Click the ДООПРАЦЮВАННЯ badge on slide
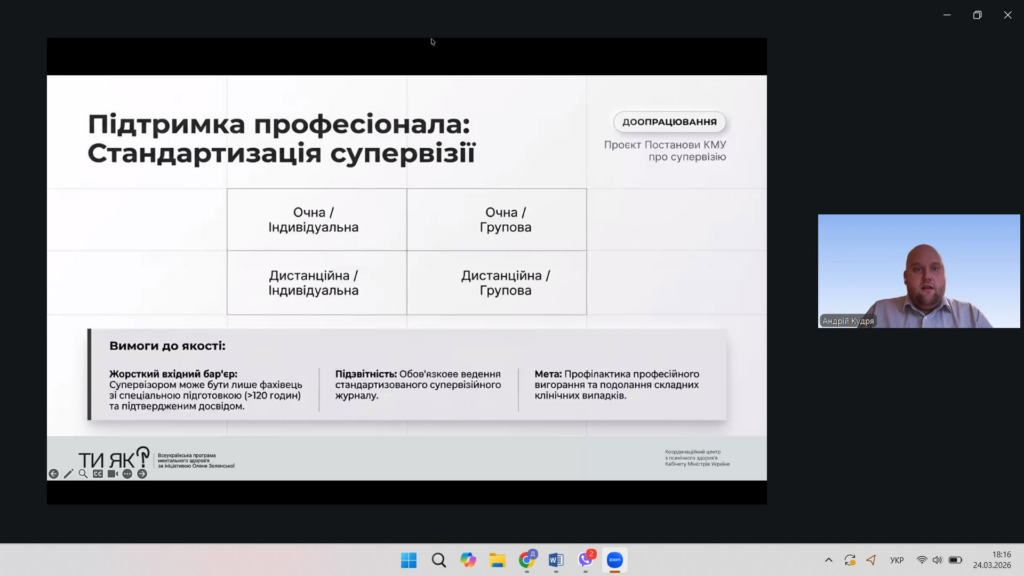Viewport: 1024px width, 576px height. tap(669, 122)
